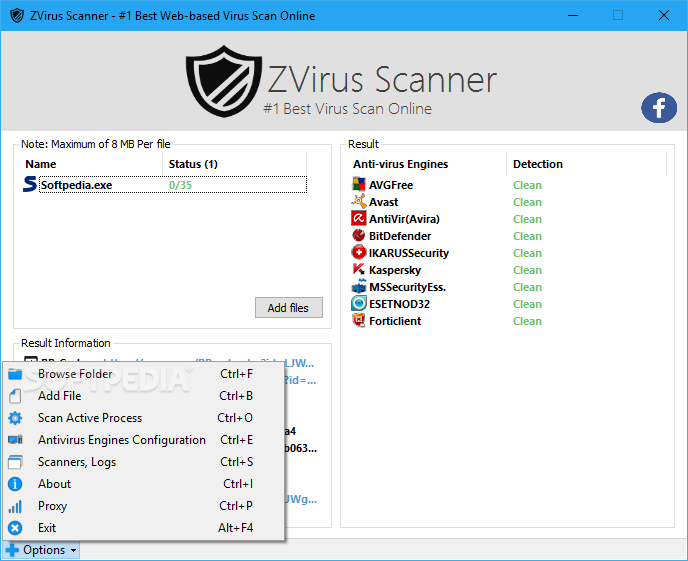
Task: Click the Detection column header
Action: point(586,164)
